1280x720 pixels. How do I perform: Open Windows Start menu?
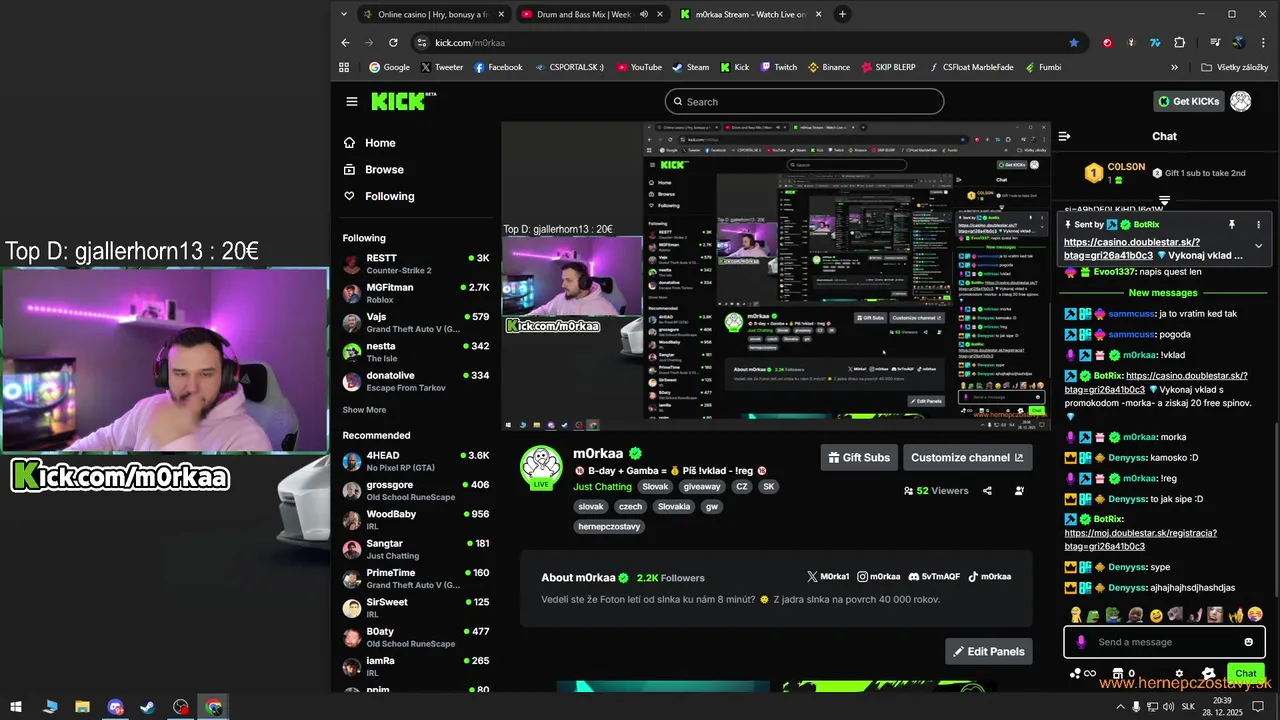point(16,707)
